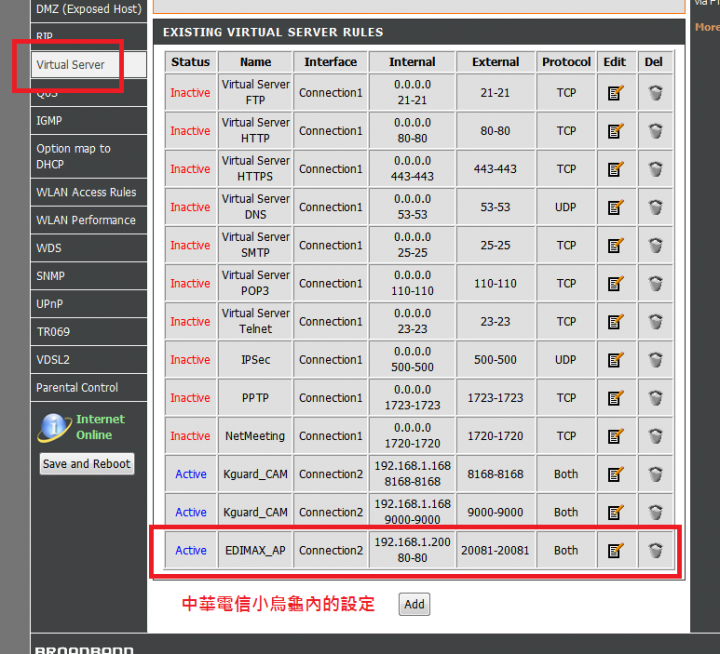Open WLAN Performance page
This screenshot has height=654, width=720.
click(x=89, y=220)
